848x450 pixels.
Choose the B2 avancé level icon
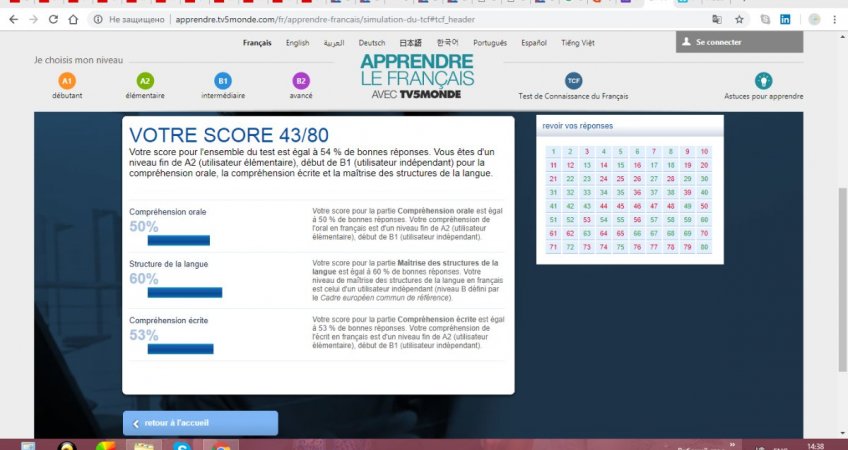pyautogui.click(x=301, y=81)
